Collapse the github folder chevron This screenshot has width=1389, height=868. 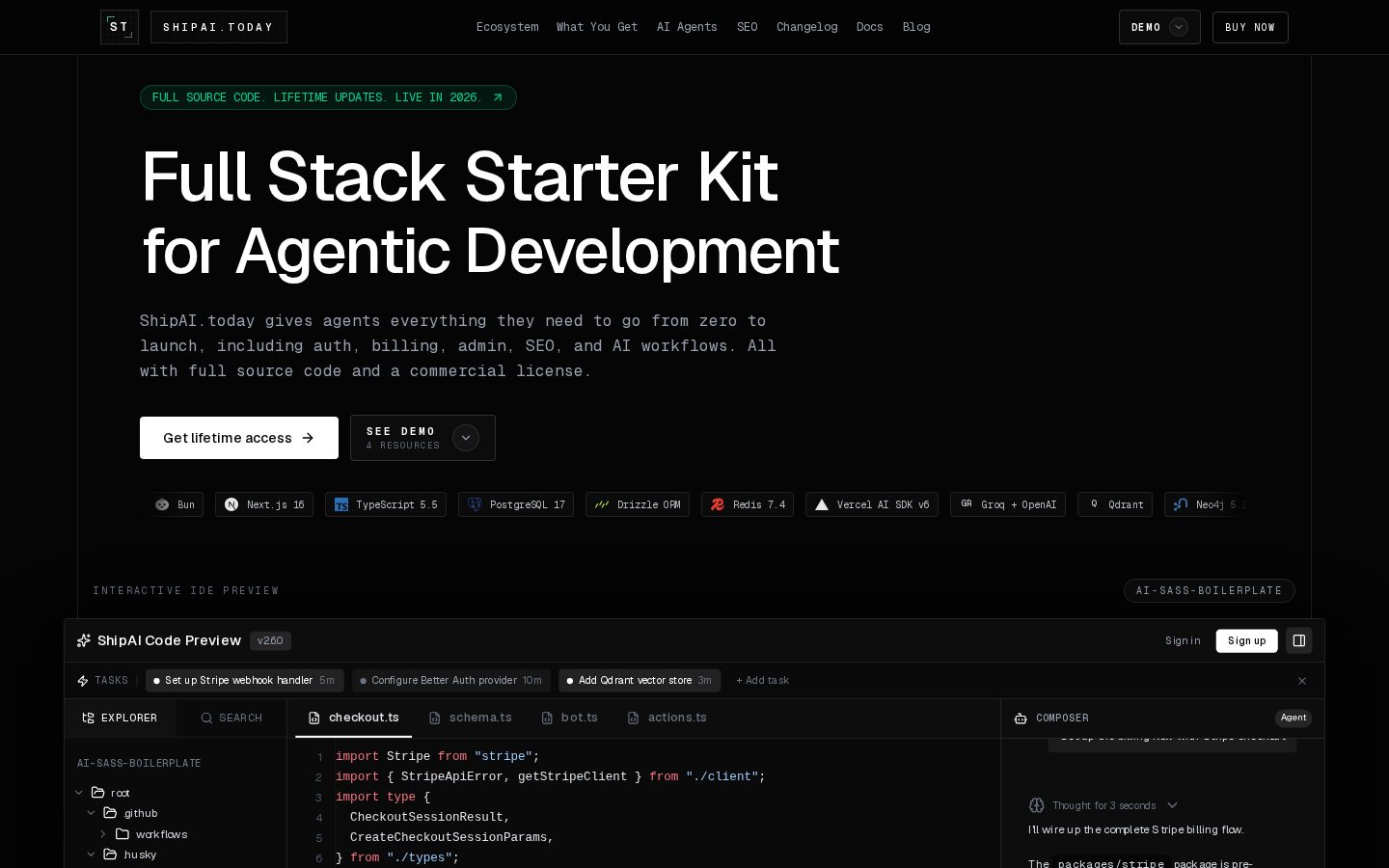[92, 813]
